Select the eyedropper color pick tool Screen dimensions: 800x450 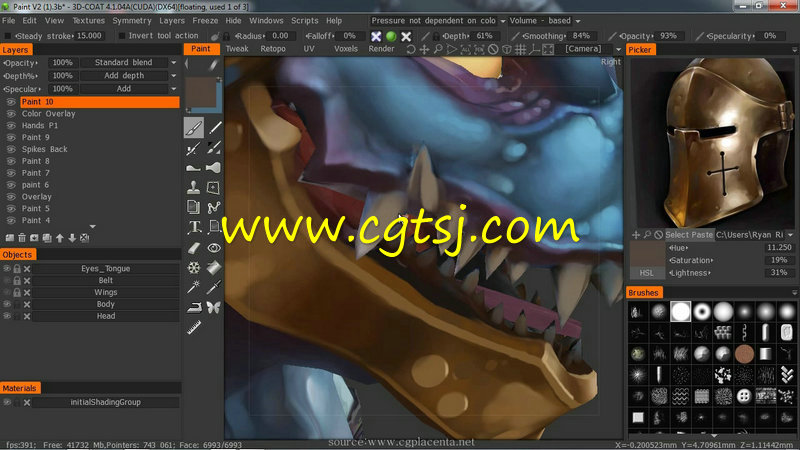214,287
